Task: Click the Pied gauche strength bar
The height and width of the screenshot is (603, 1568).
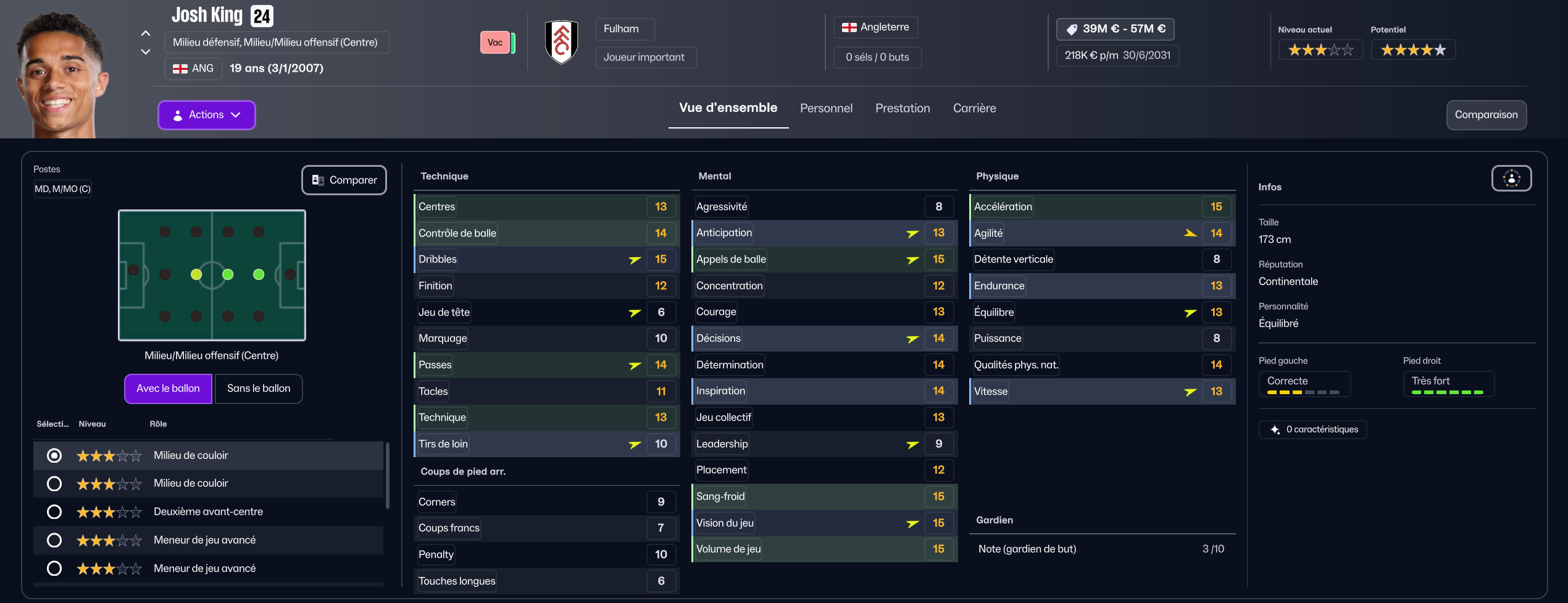Action: 1303,392
